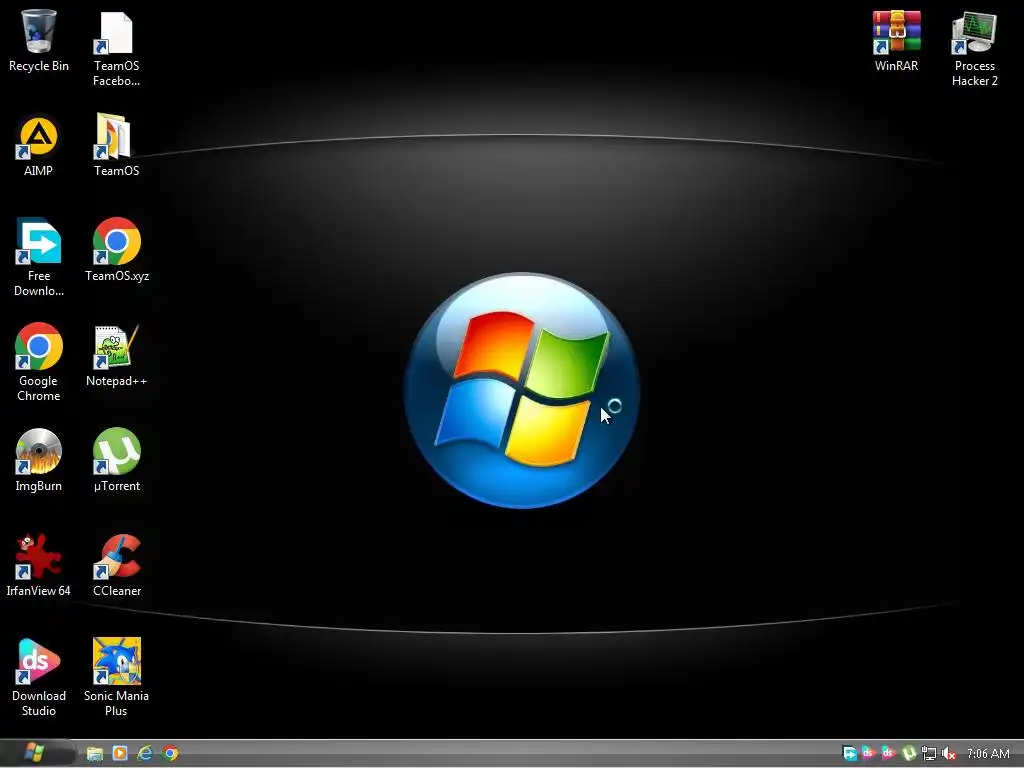This screenshot has height=768, width=1024.
Task: Launch Chrome from the taskbar
Action: [x=170, y=754]
